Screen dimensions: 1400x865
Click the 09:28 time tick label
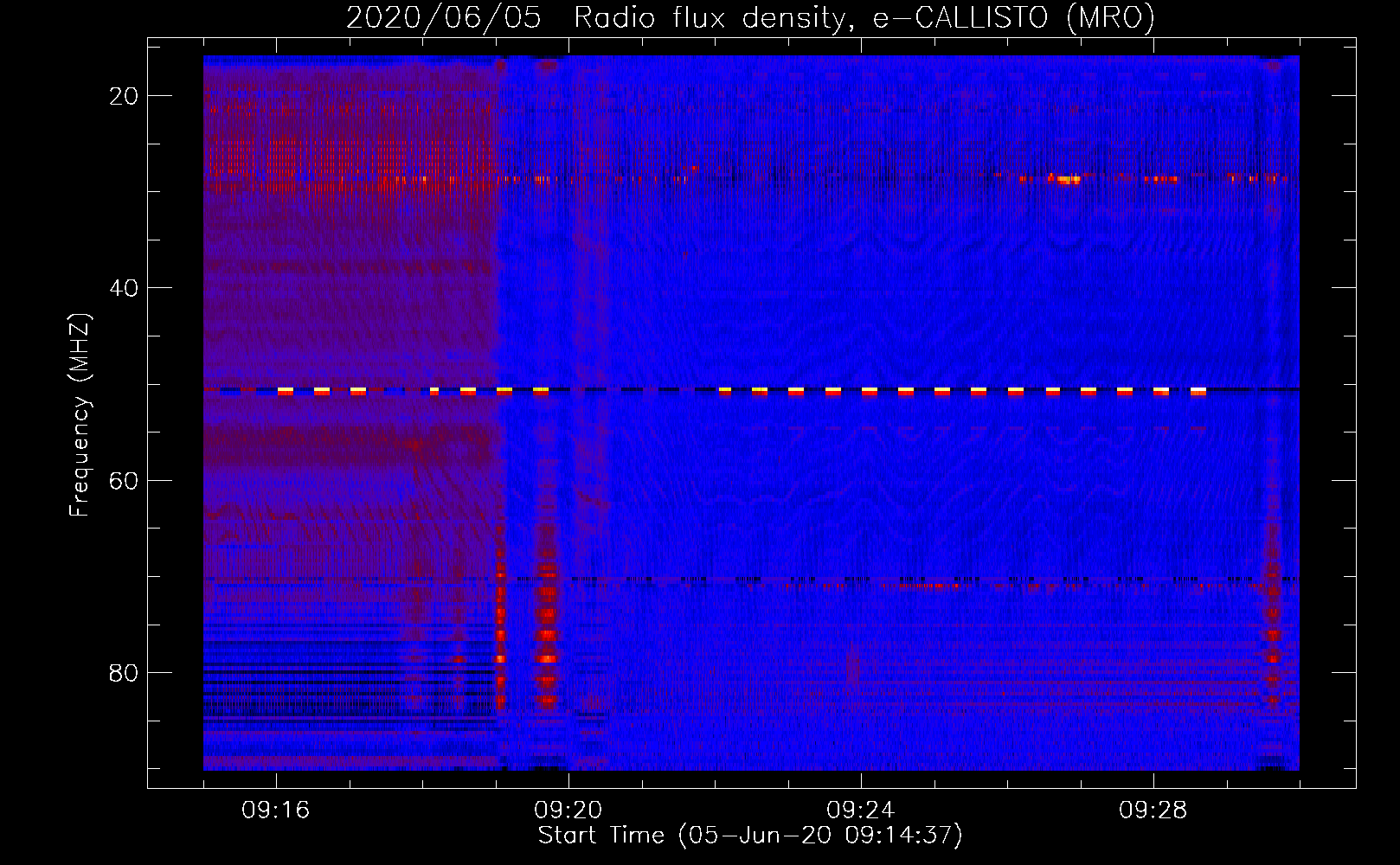tap(1153, 811)
